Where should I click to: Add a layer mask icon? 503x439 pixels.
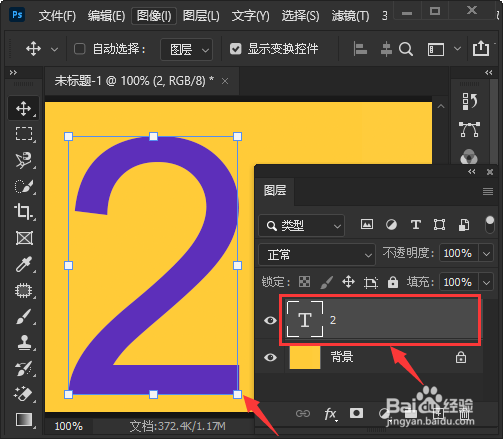point(356,413)
